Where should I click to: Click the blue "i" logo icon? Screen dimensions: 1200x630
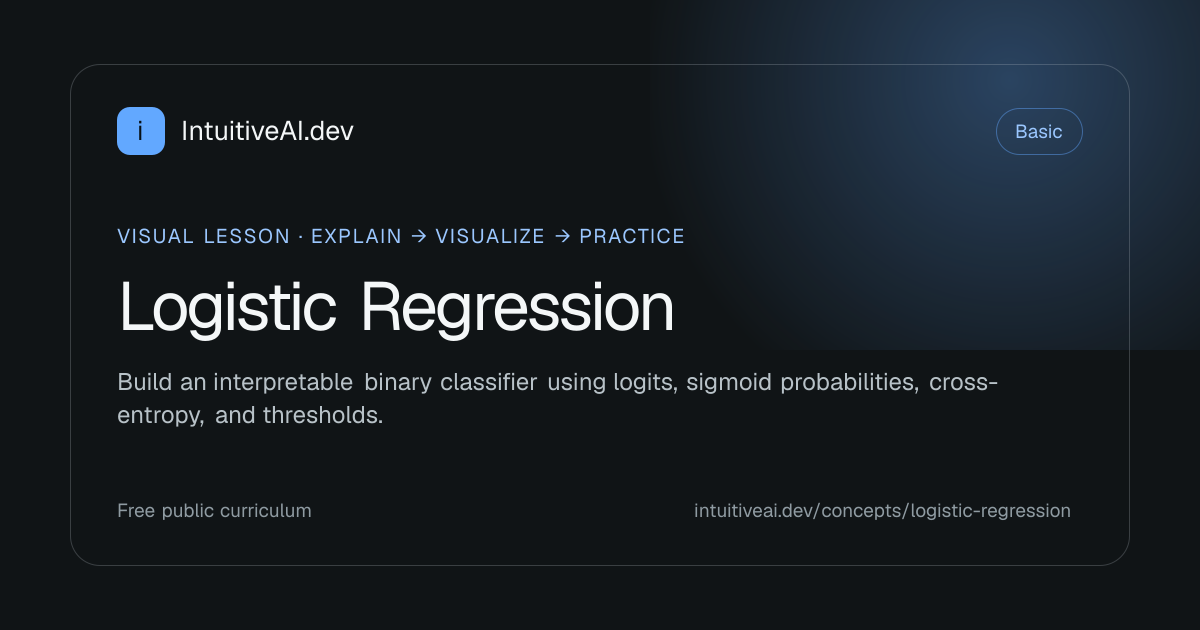pyautogui.click(x=141, y=131)
